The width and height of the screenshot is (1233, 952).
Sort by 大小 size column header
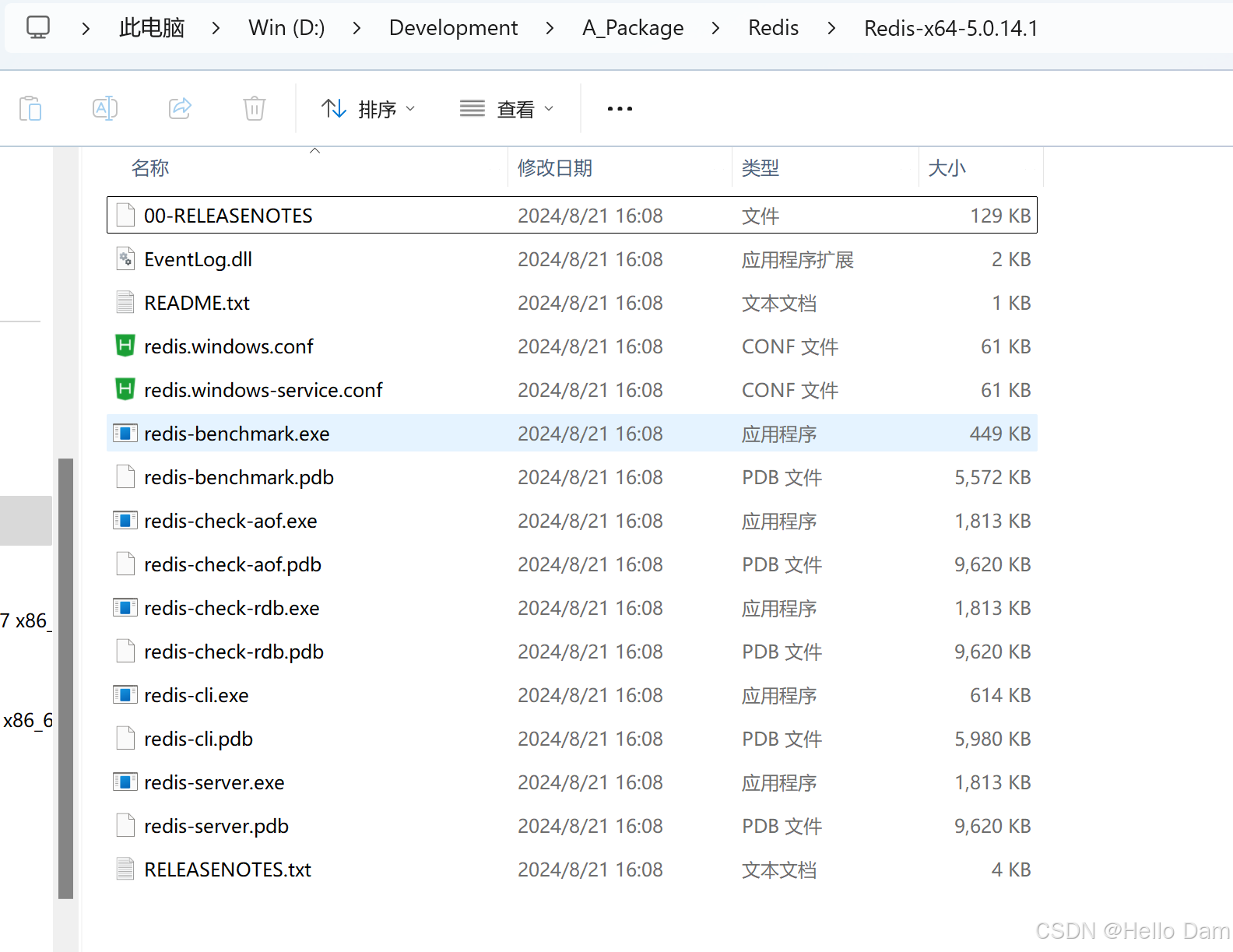pyautogui.click(x=947, y=168)
